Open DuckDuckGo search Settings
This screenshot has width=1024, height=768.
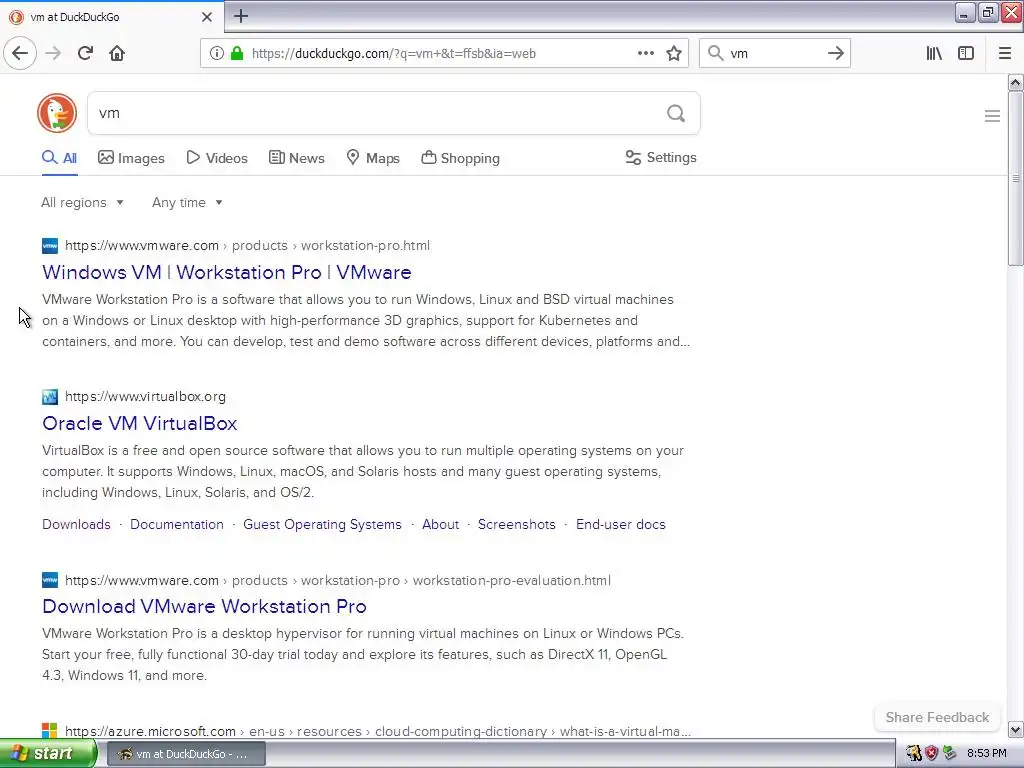pos(661,157)
